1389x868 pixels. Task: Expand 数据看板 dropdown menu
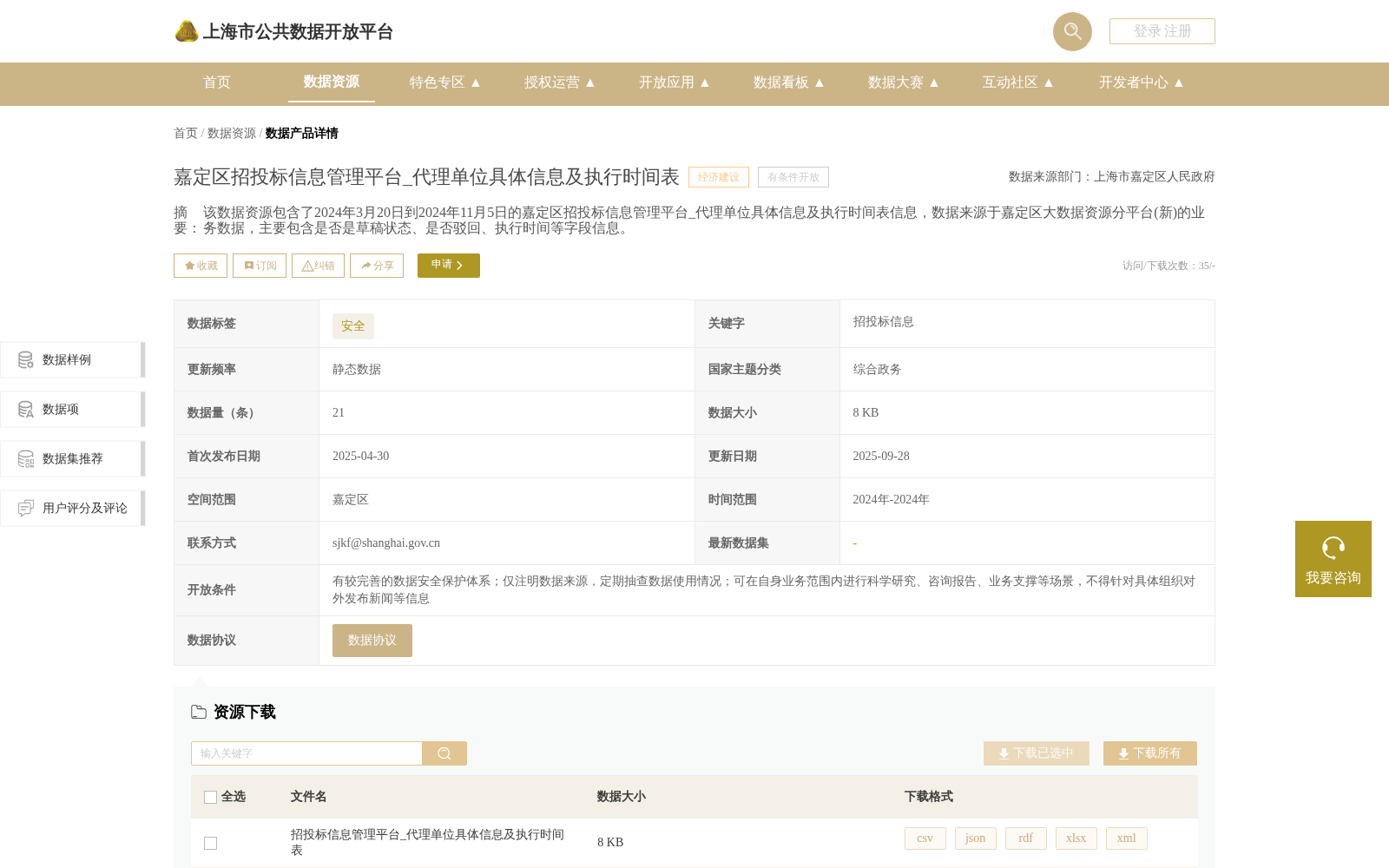(789, 82)
